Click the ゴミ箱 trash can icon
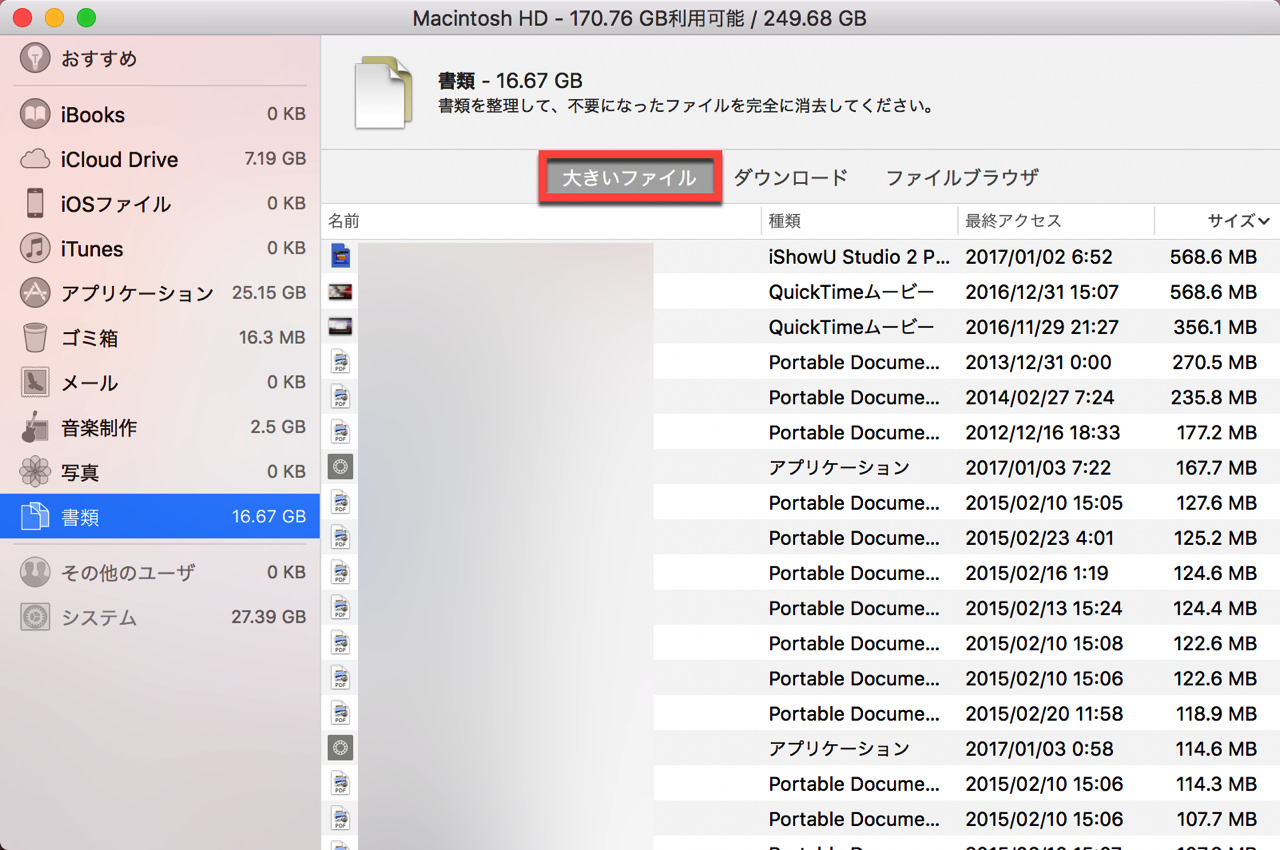Viewport: 1280px width, 850px height. pyautogui.click(x=35, y=338)
